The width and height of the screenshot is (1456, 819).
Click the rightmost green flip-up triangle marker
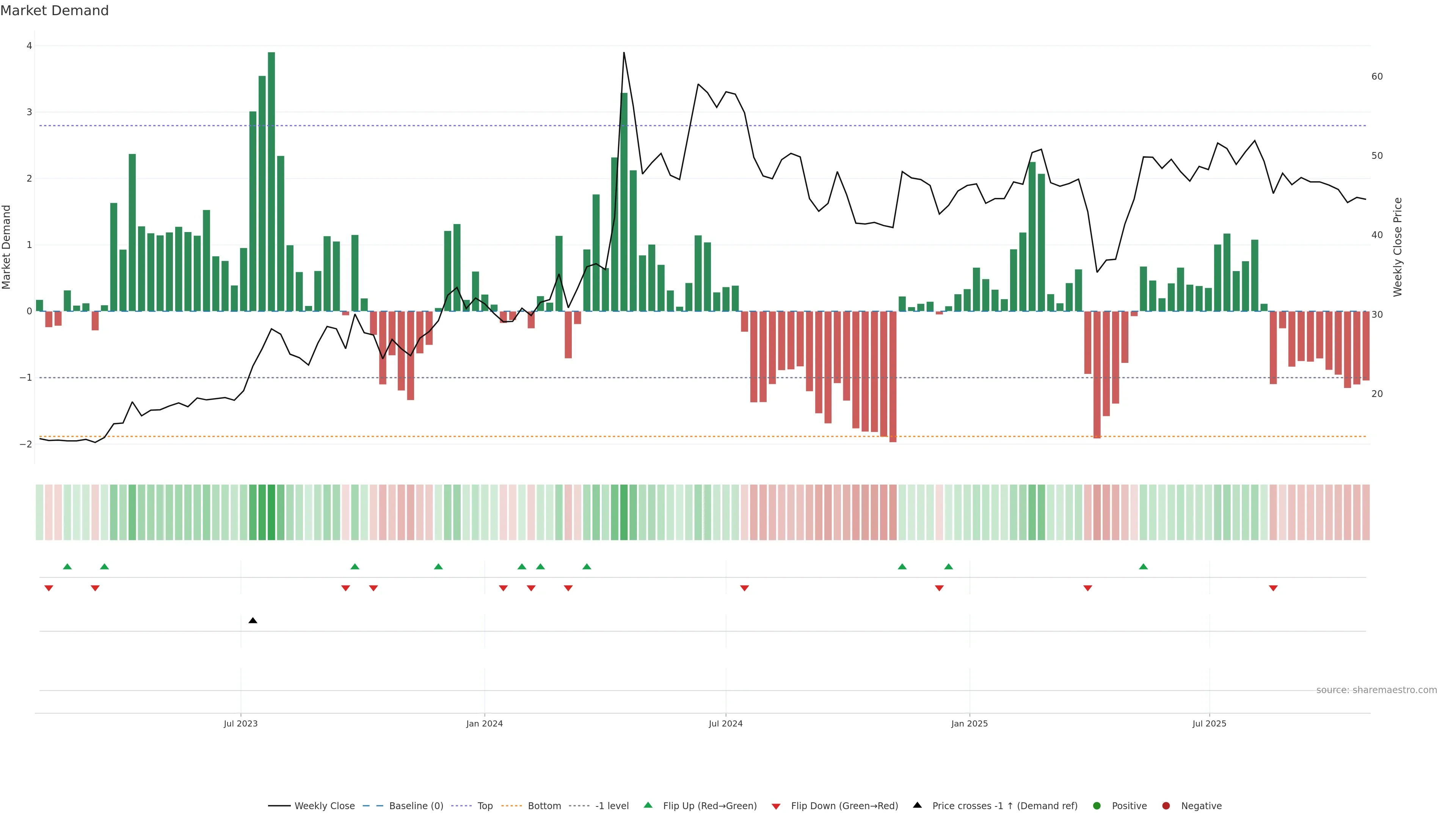click(x=1144, y=566)
